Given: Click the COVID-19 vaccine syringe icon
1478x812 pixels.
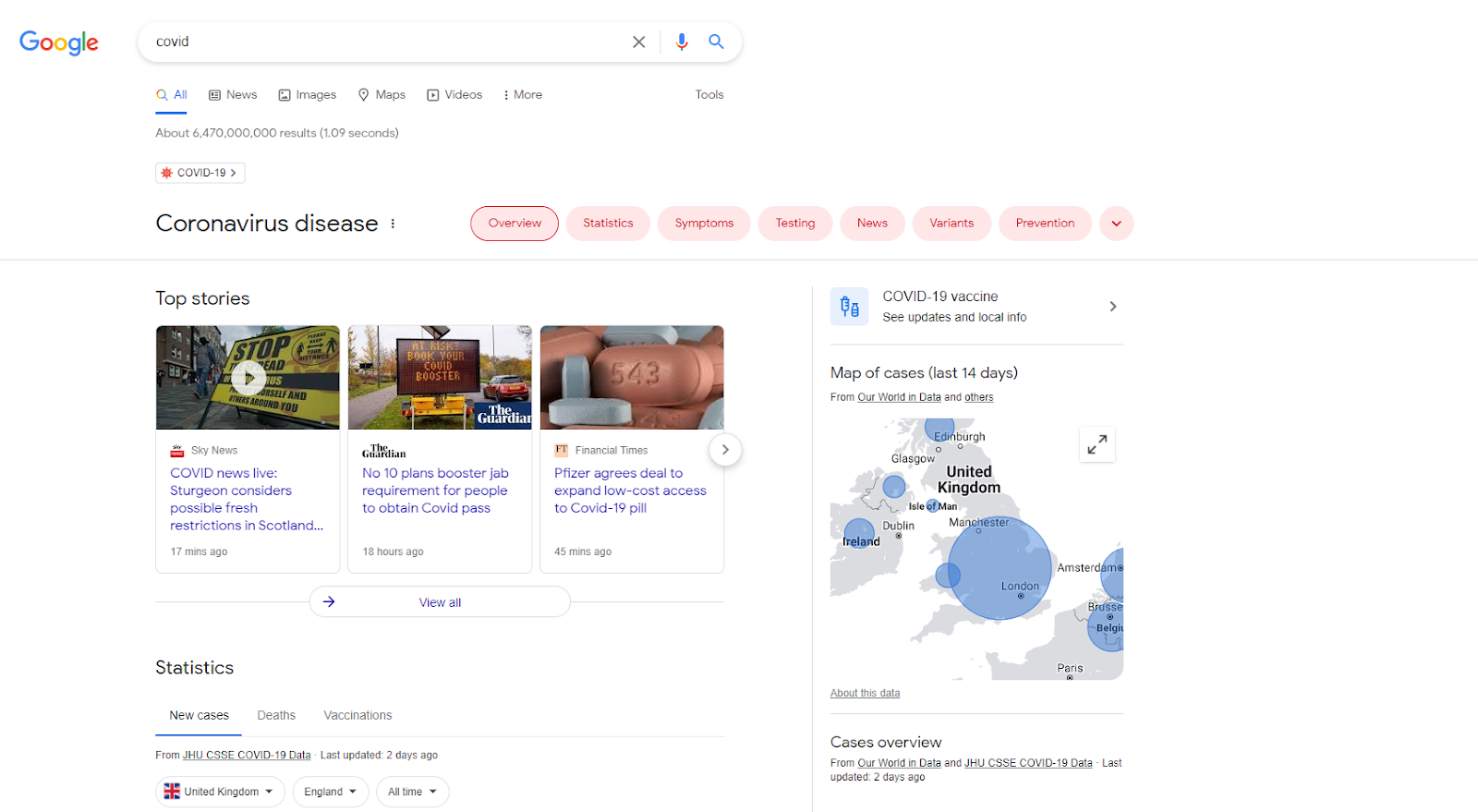Looking at the screenshot, I should pyautogui.click(x=849, y=307).
